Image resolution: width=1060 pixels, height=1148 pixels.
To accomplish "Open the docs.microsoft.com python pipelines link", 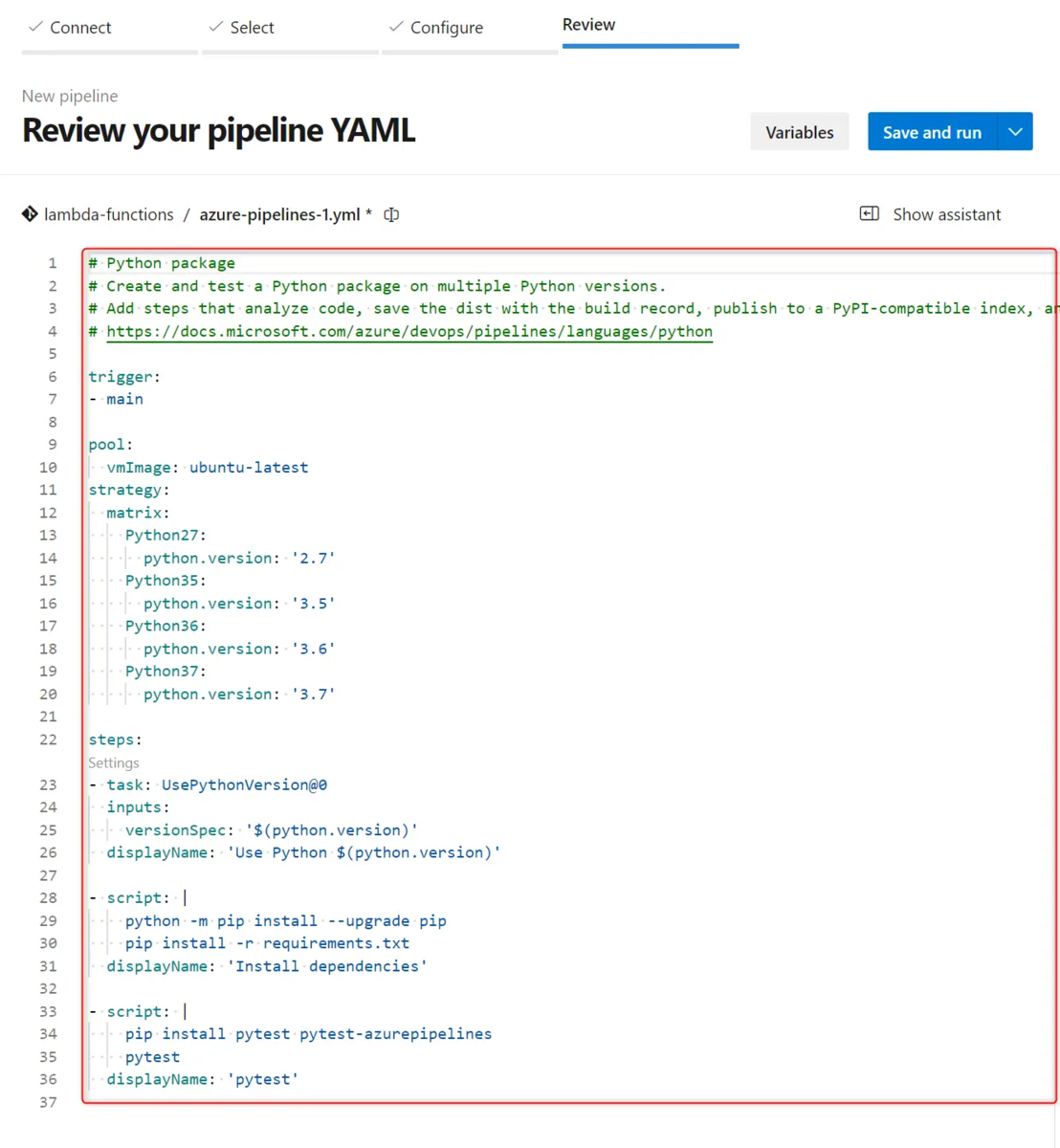I will coord(409,331).
